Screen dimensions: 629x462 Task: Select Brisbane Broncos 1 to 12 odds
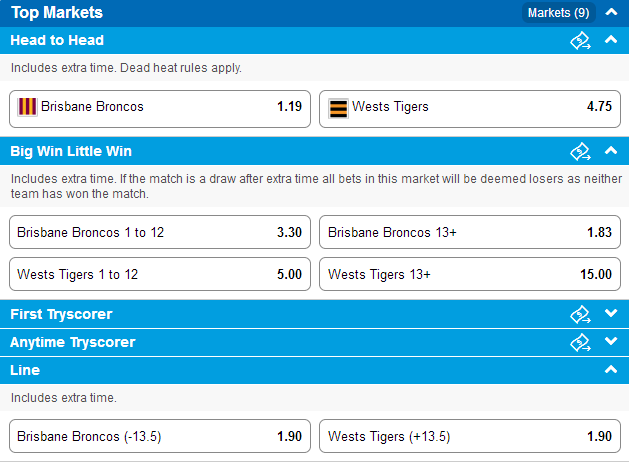pos(160,232)
